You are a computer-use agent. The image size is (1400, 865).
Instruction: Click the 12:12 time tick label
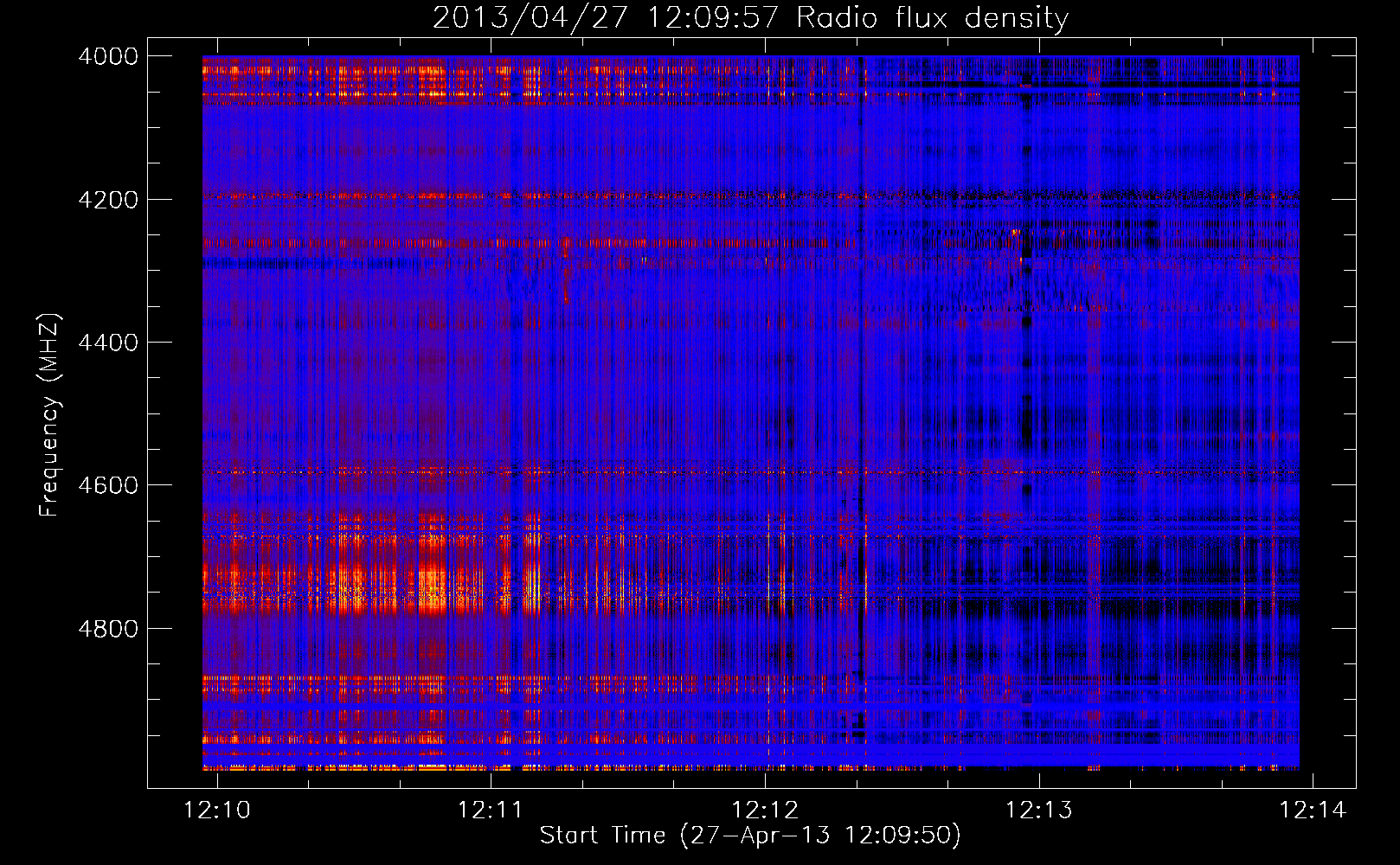click(765, 811)
